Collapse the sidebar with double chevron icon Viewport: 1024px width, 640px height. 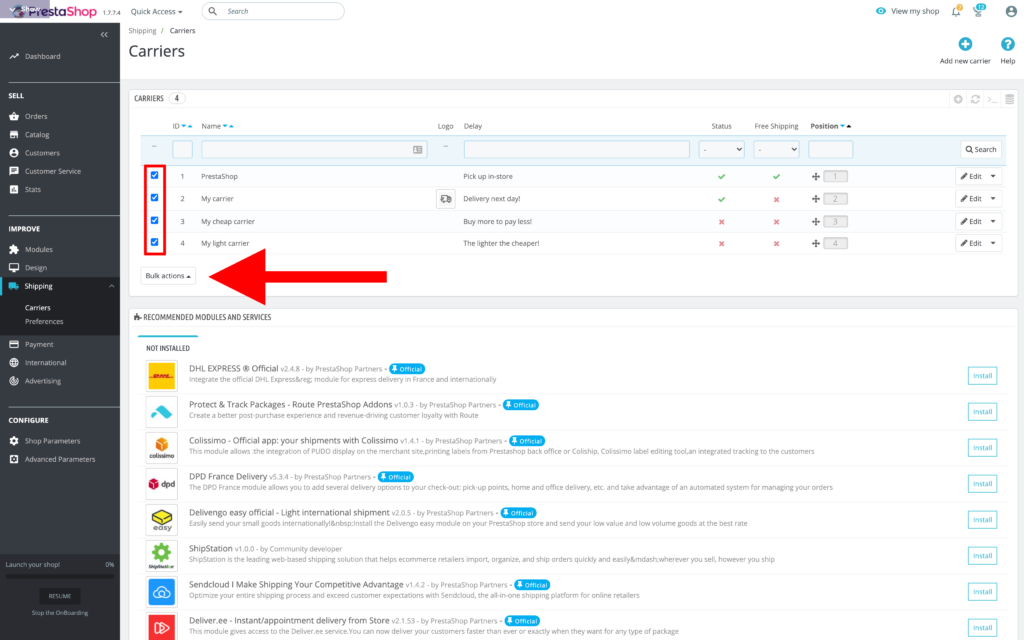104,35
